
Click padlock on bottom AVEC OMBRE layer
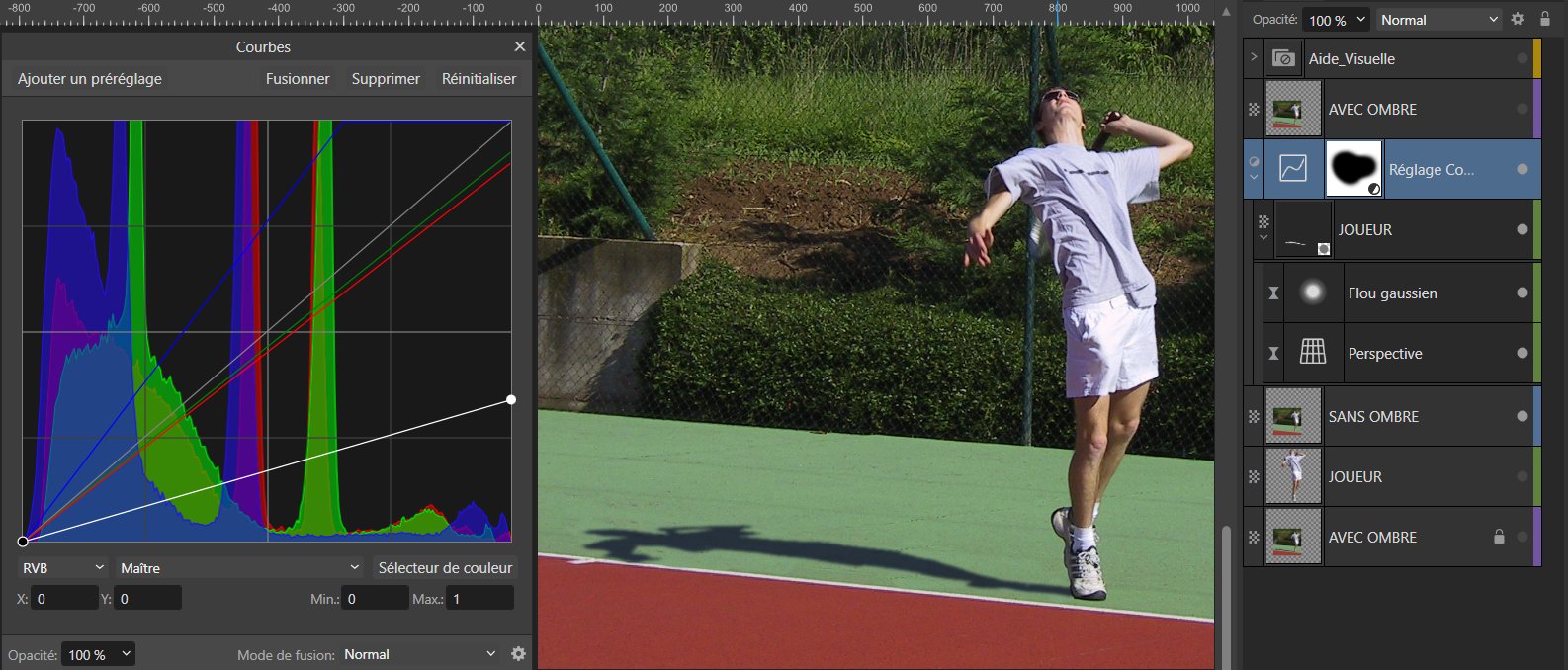[x=1499, y=537]
